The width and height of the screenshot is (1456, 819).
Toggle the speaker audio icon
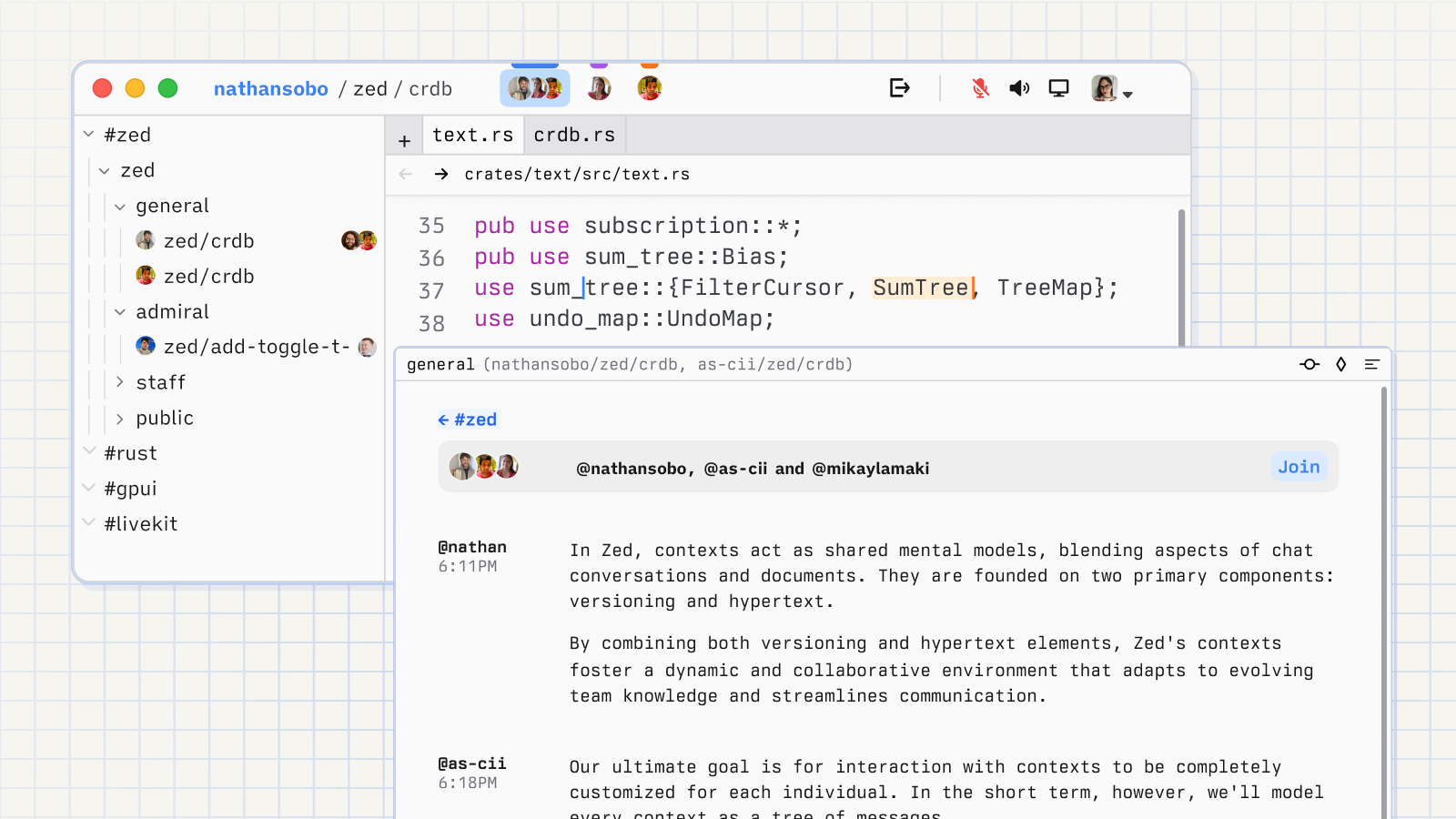point(1019,88)
